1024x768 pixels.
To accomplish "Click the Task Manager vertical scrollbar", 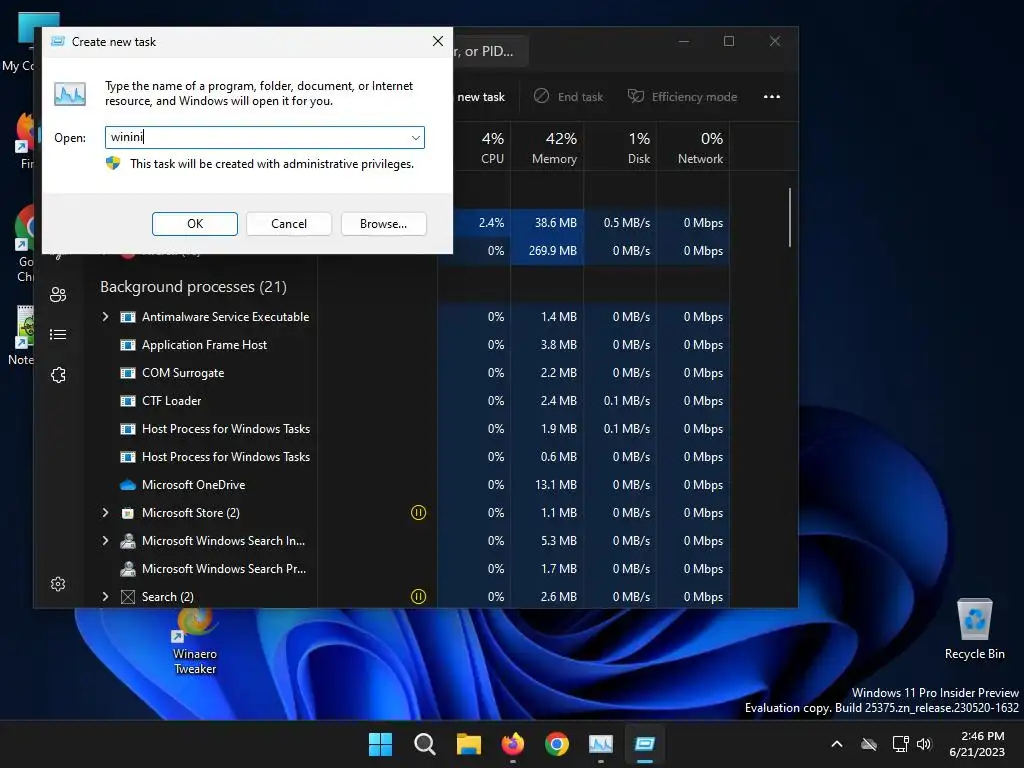I will [790, 217].
